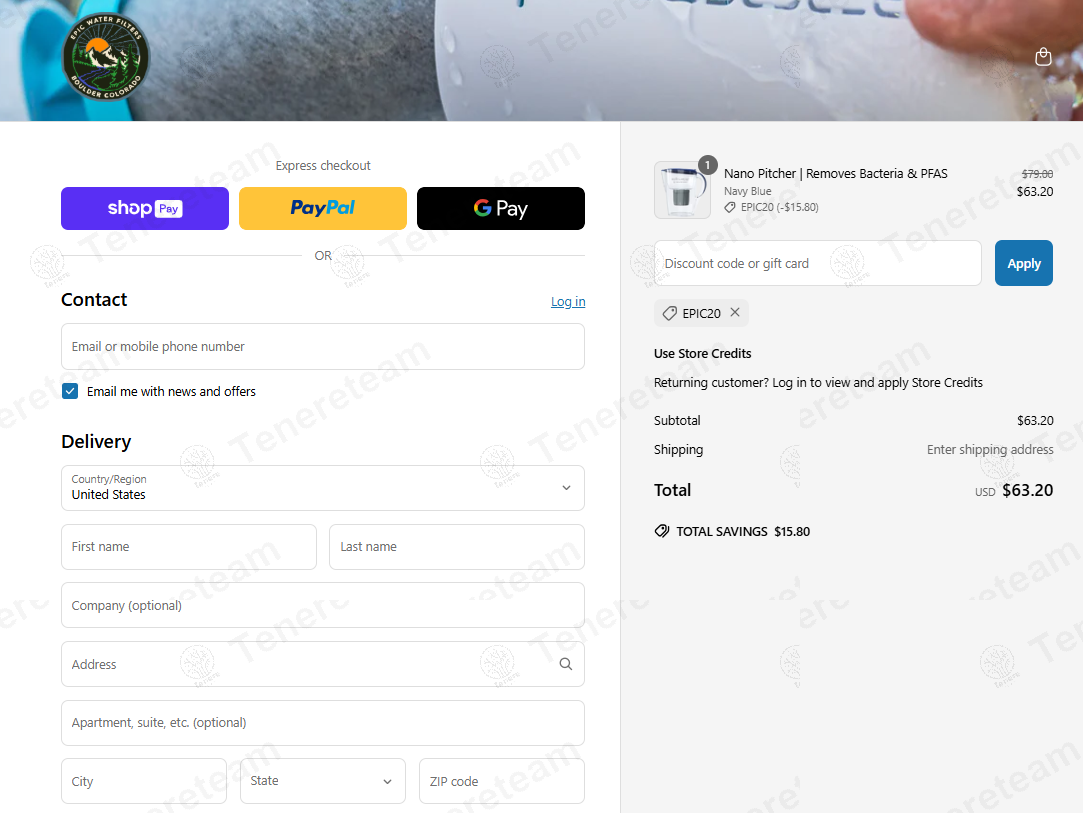1083x813 pixels.
Task: Choose Google Pay express checkout
Action: [x=501, y=209]
